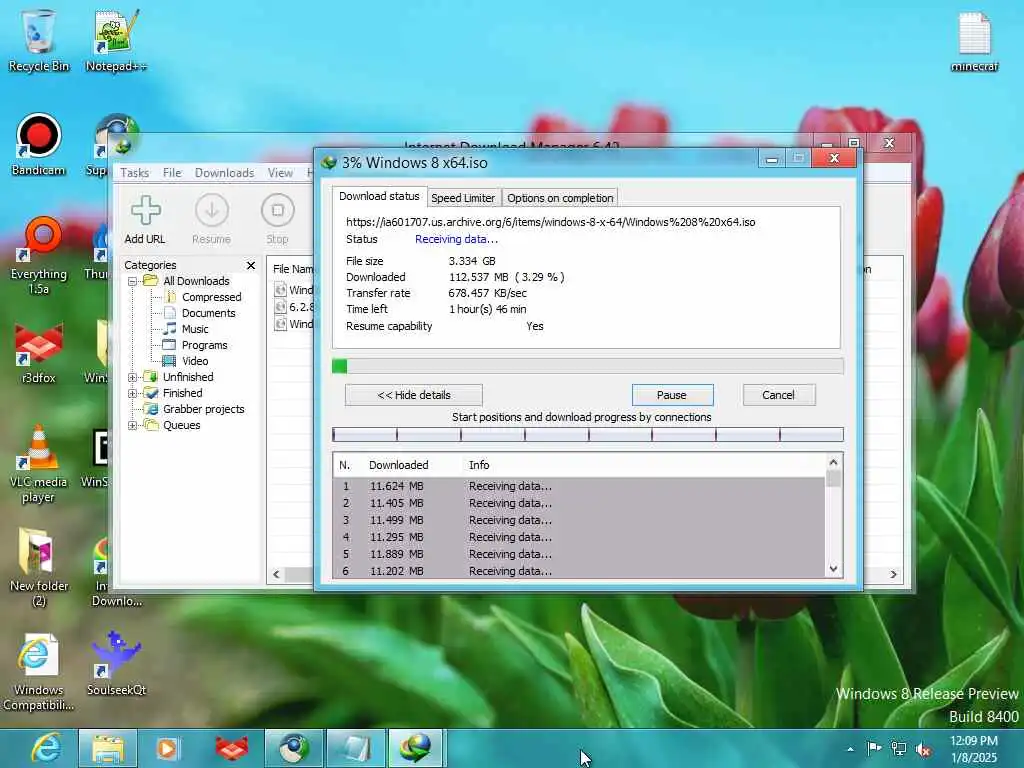Viewport: 1024px width, 768px height.
Task: Cancel the download
Action: click(778, 395)
